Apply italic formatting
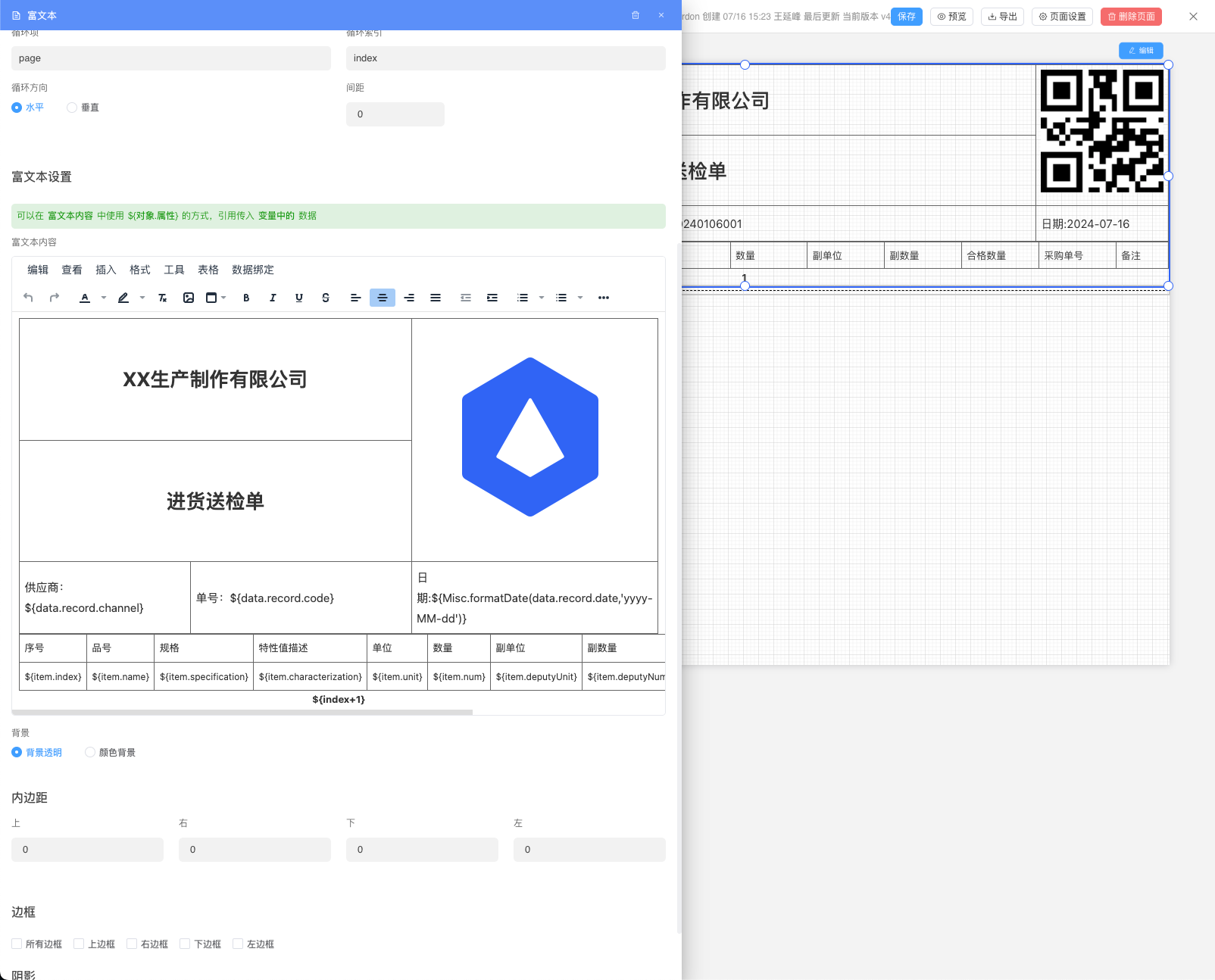The height and width of the screenshot is (980, 1215). pyautogui.click(x=273, y=297)
